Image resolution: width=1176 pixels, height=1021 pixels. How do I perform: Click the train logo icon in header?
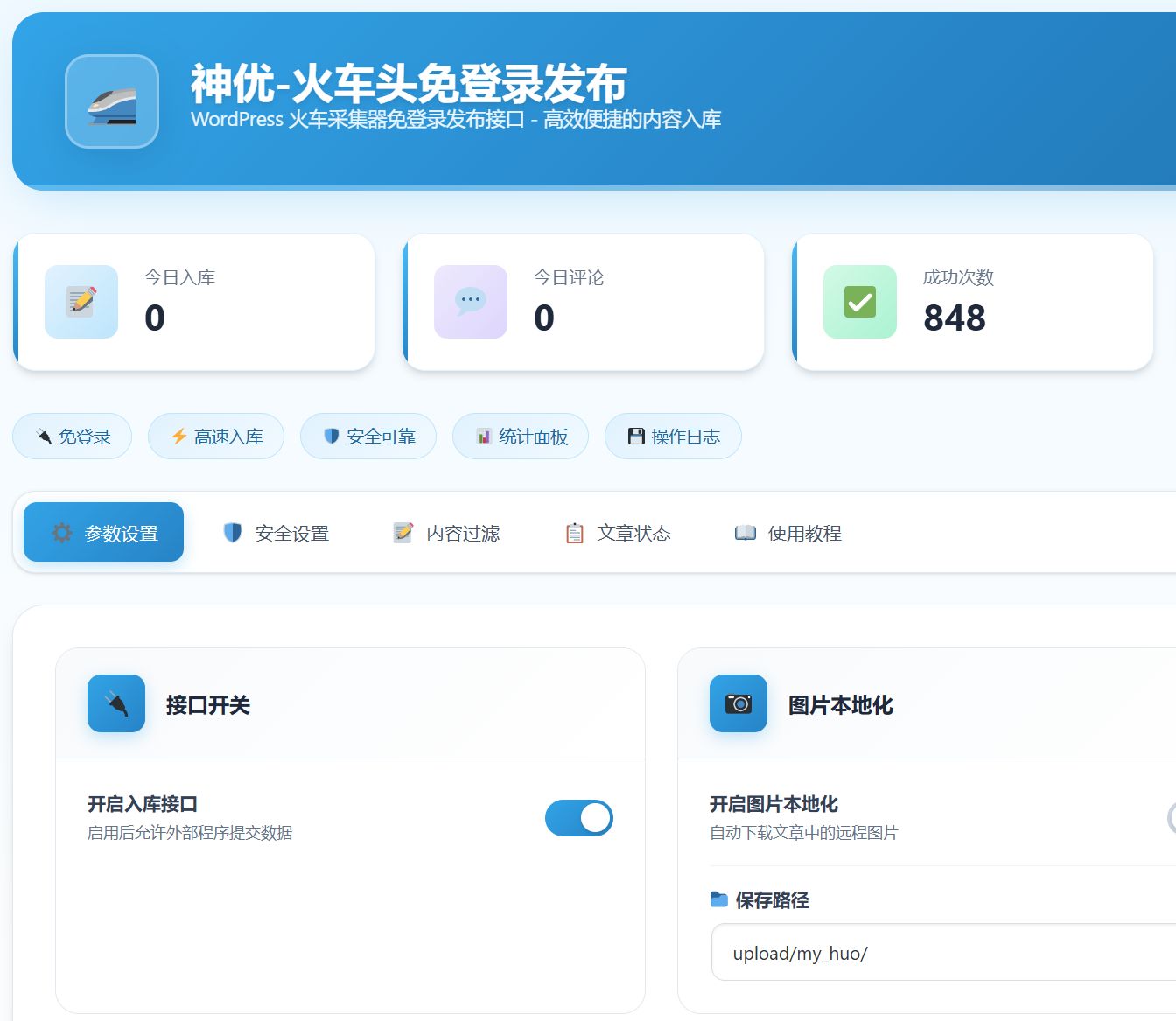coord(112,101)
